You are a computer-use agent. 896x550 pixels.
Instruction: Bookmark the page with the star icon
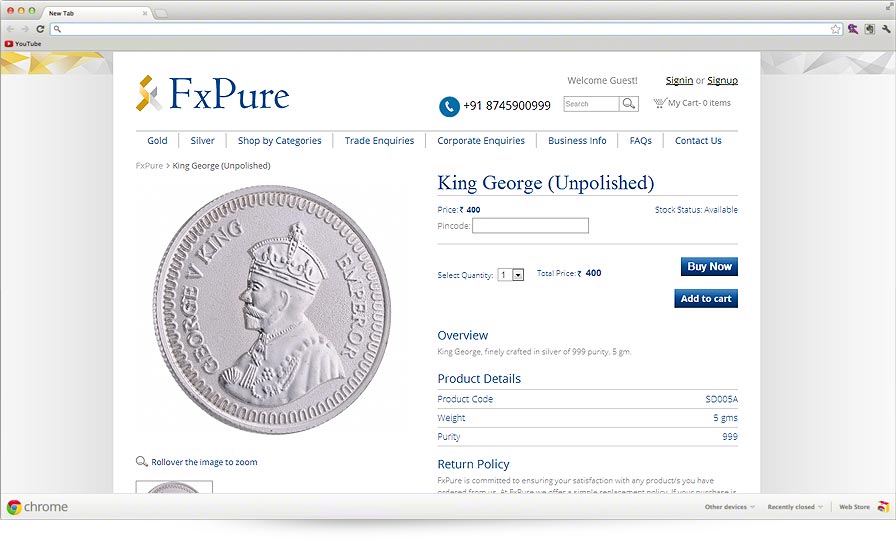tap(835, 29)
